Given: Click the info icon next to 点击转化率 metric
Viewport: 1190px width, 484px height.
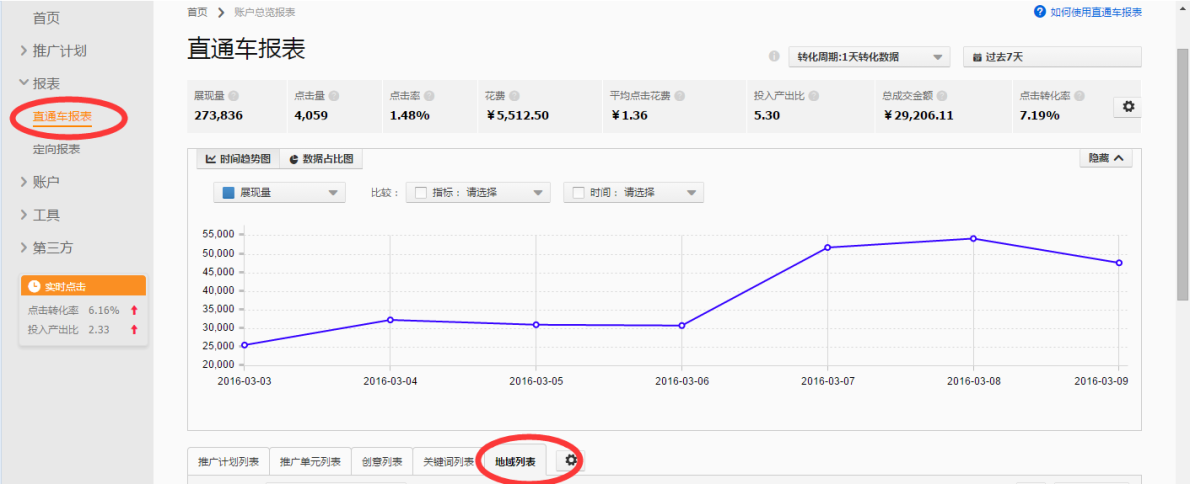Looking at the screenshot, I should pos(1079,96).
